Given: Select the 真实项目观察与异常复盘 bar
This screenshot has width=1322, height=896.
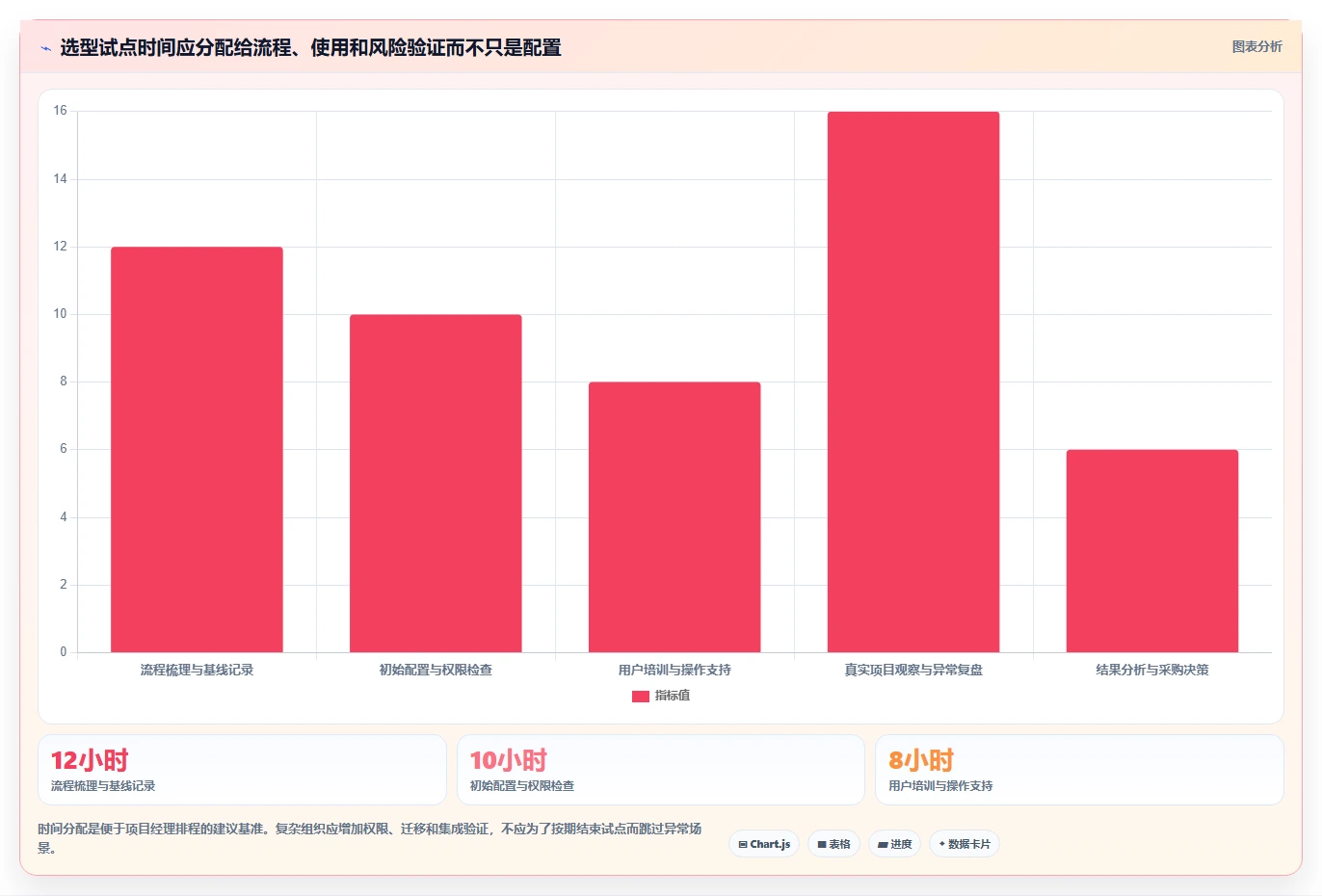Looking at the screenshot, I should coord(913,382).
